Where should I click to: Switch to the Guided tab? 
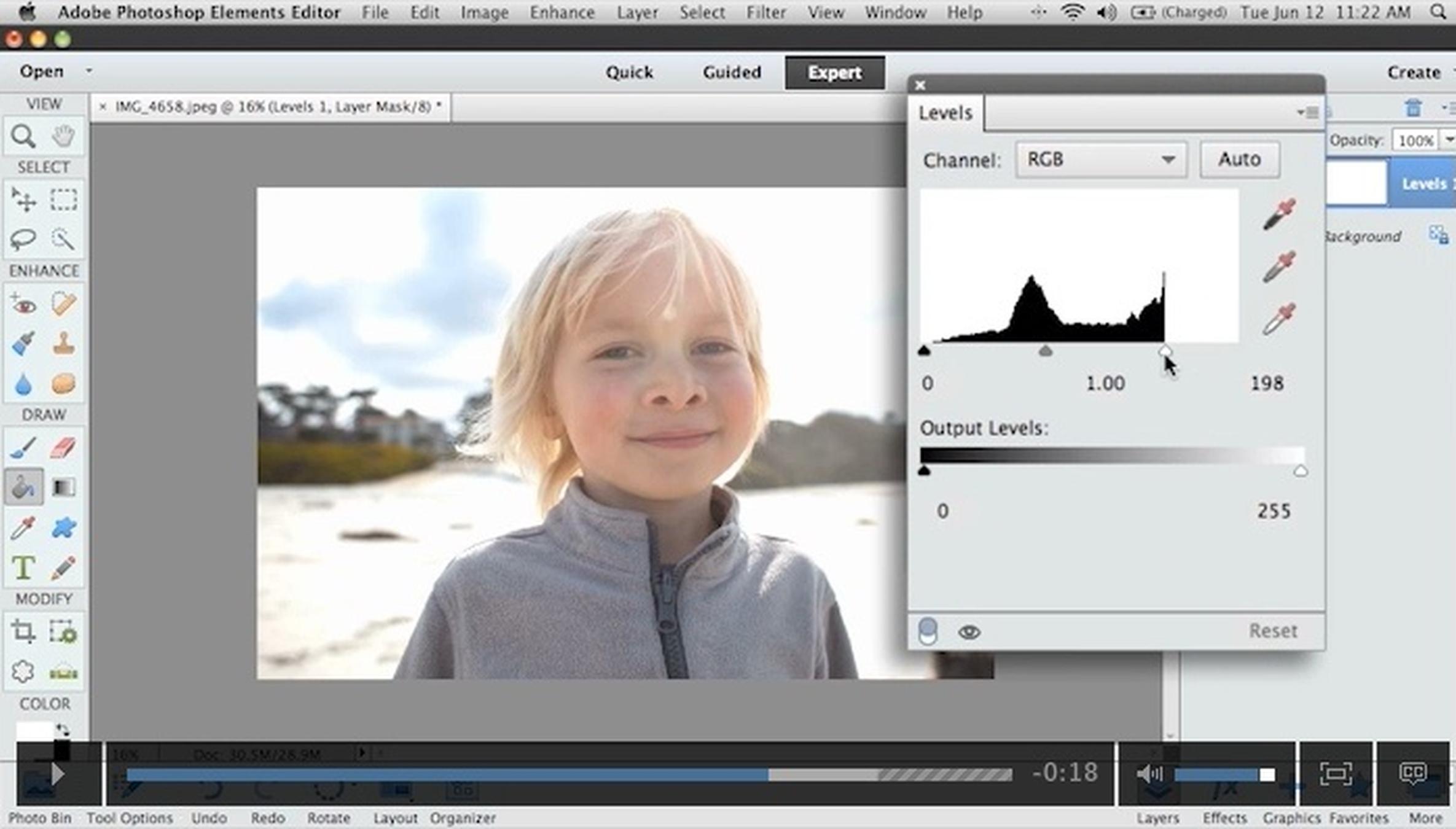click(x=732, y=72)
